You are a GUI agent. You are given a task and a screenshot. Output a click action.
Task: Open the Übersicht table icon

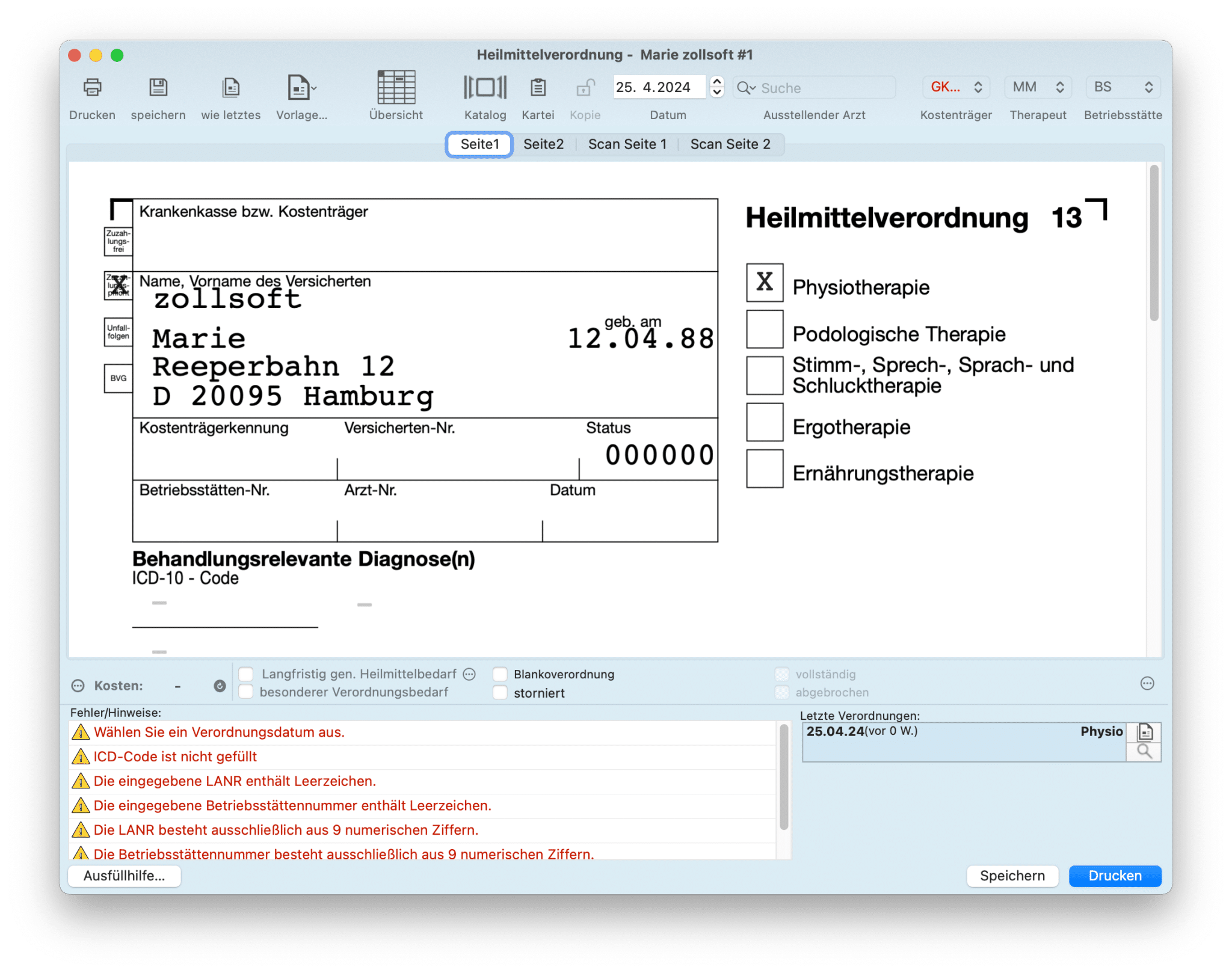(396, 87)
